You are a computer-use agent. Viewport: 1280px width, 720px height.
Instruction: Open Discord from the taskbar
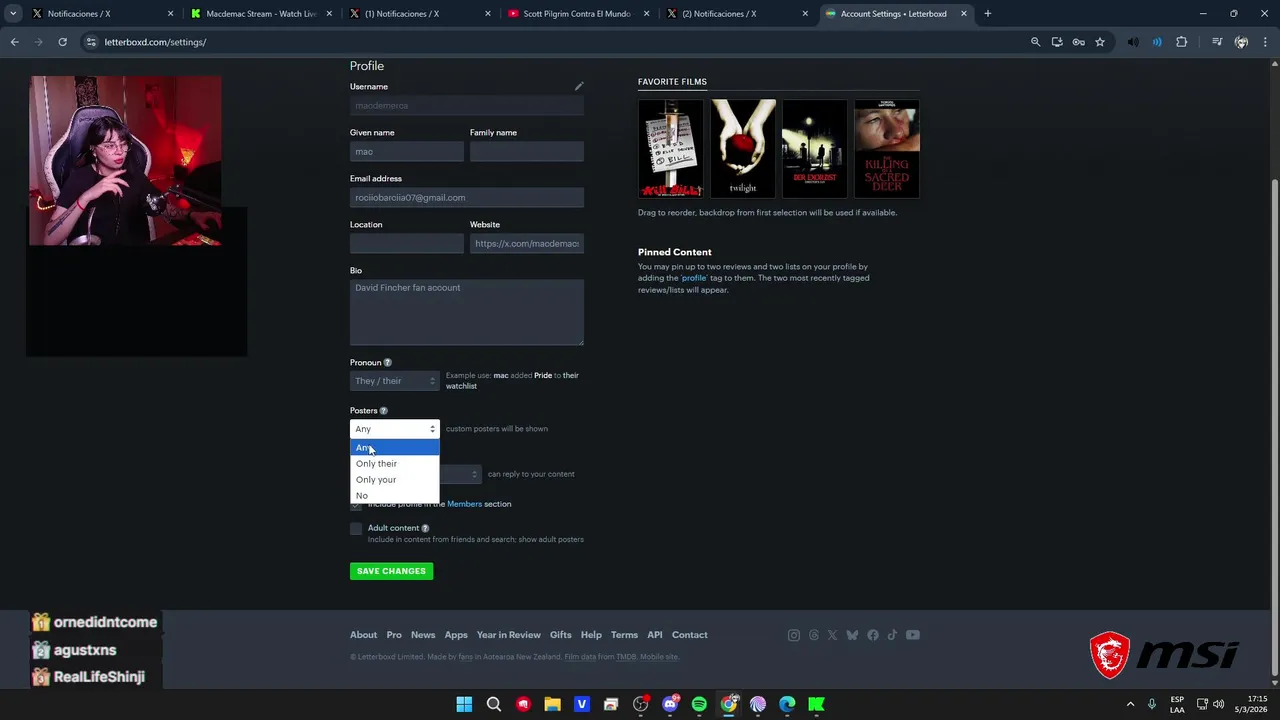[x=670, y=704]
